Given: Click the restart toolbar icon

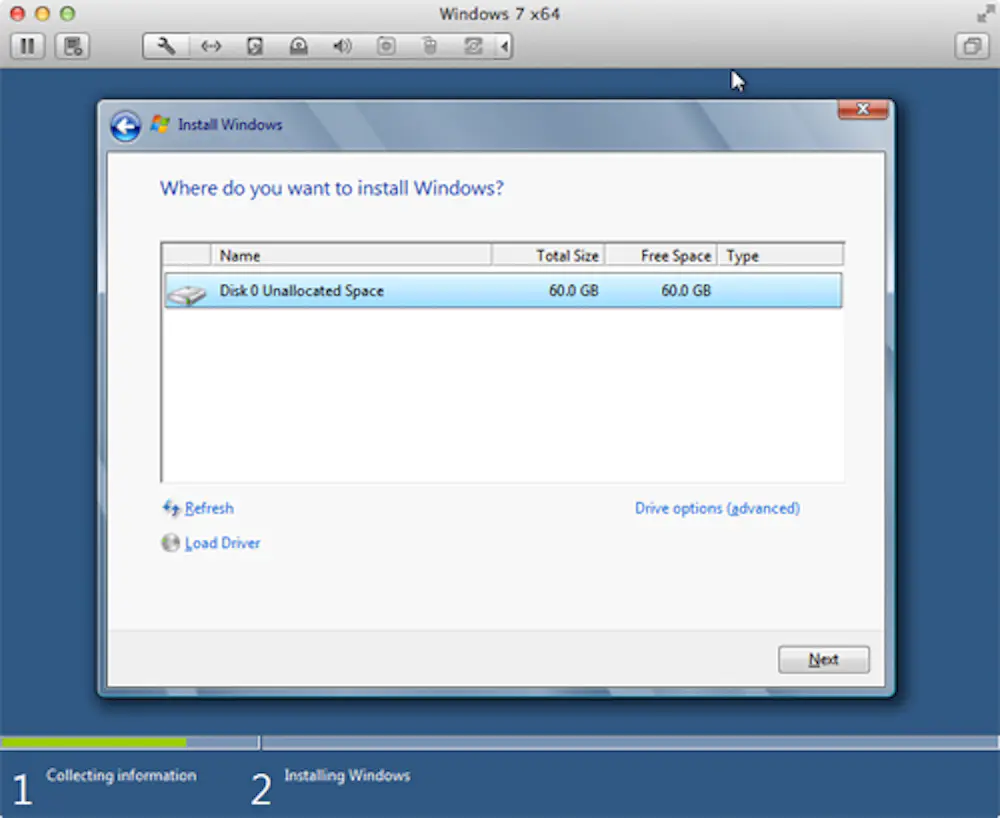Looking at the screenshot, I should tap(473, 46).
